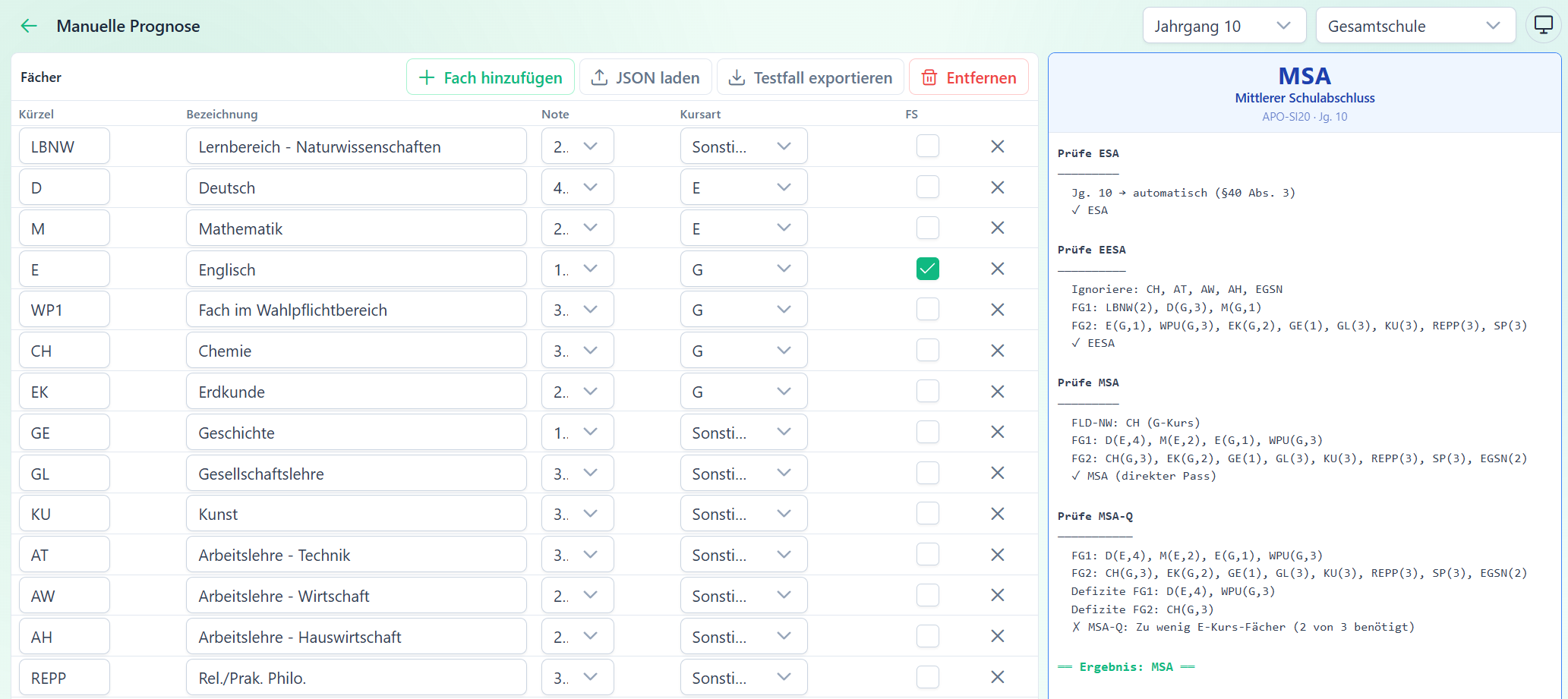Click the Prüfe EESA heading
The width and height of the screenshot is (1568, 699).
point(1092,250)
